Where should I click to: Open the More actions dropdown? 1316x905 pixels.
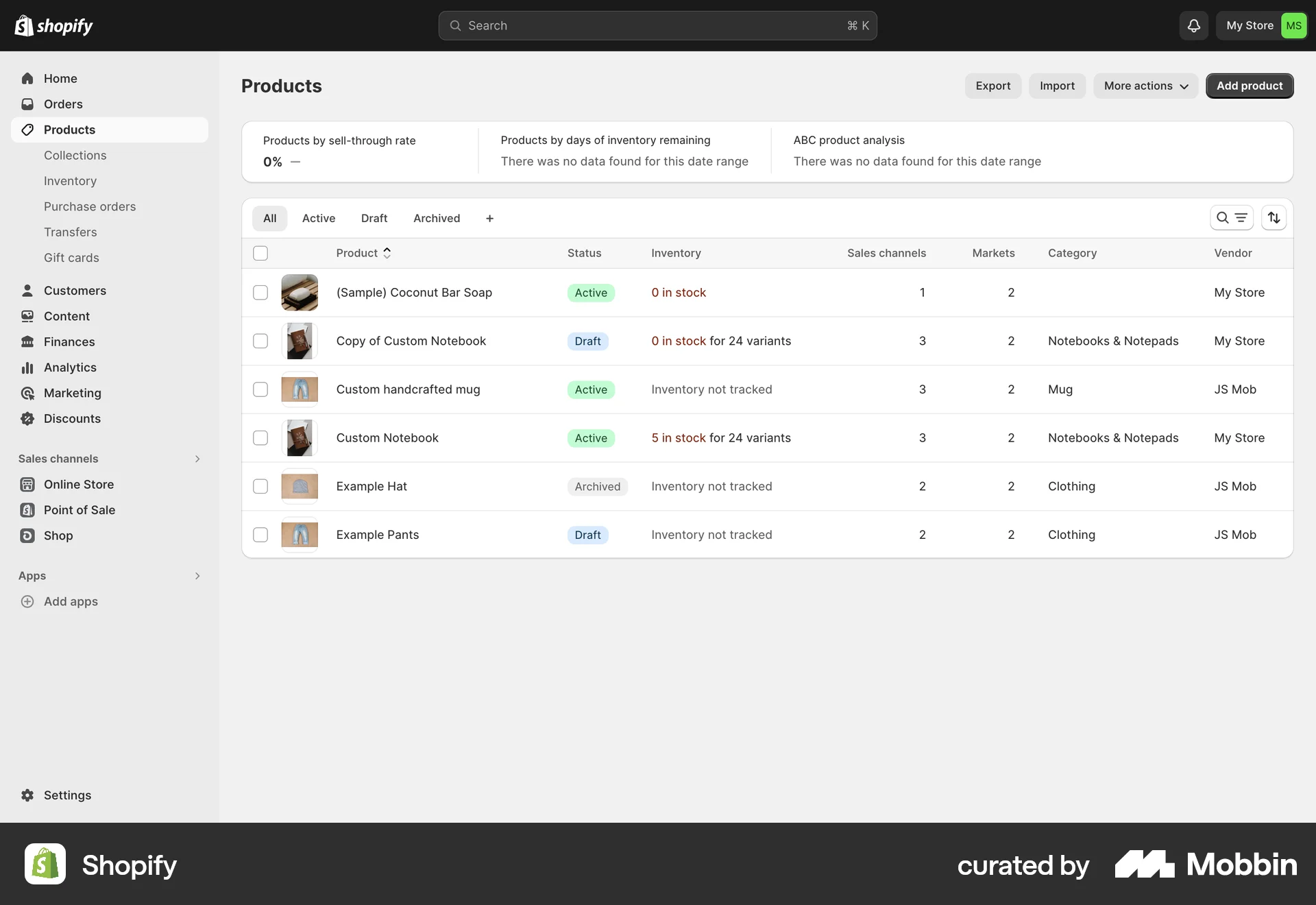coord(1145,86)
